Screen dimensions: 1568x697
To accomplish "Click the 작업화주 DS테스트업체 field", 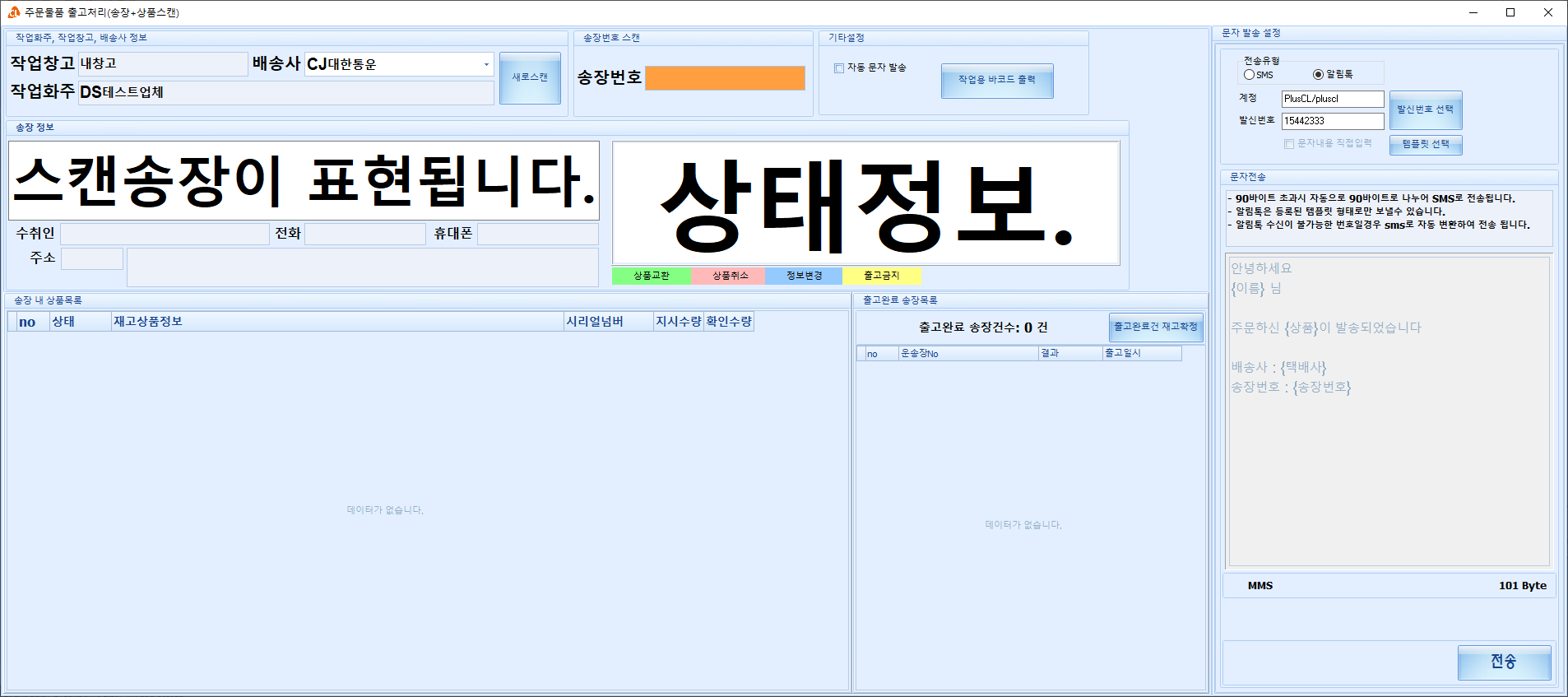I will pos(286,93).
